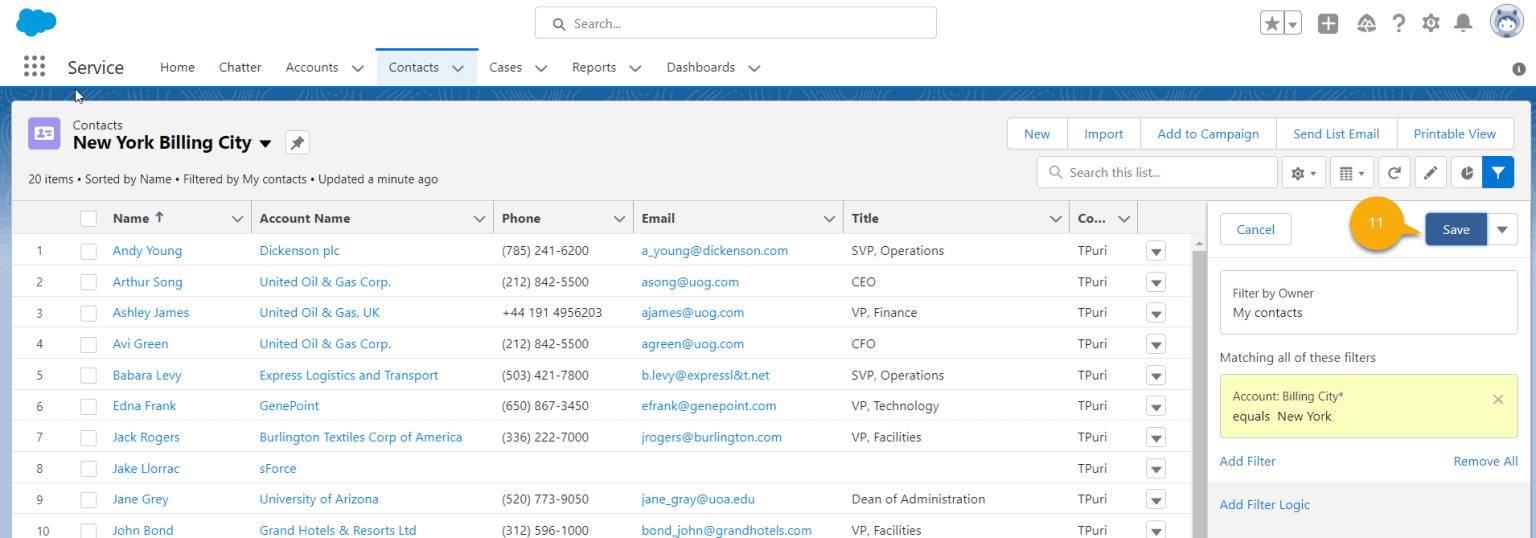Go to the Chatter tab

(x=240, y=68)
